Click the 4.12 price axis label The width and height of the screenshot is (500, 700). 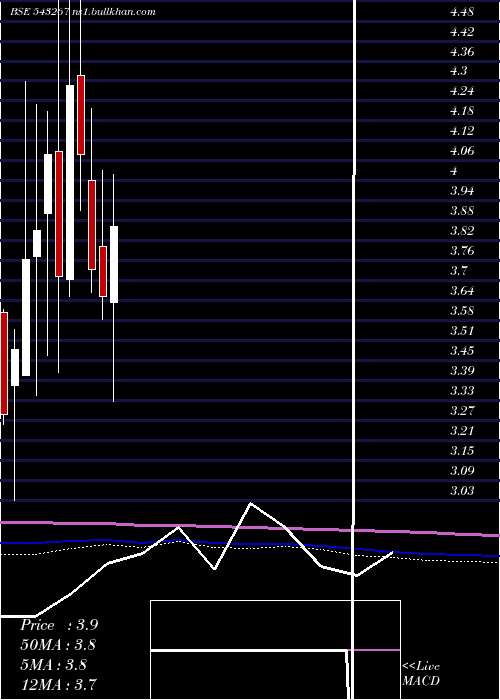(x=462, y=131)
